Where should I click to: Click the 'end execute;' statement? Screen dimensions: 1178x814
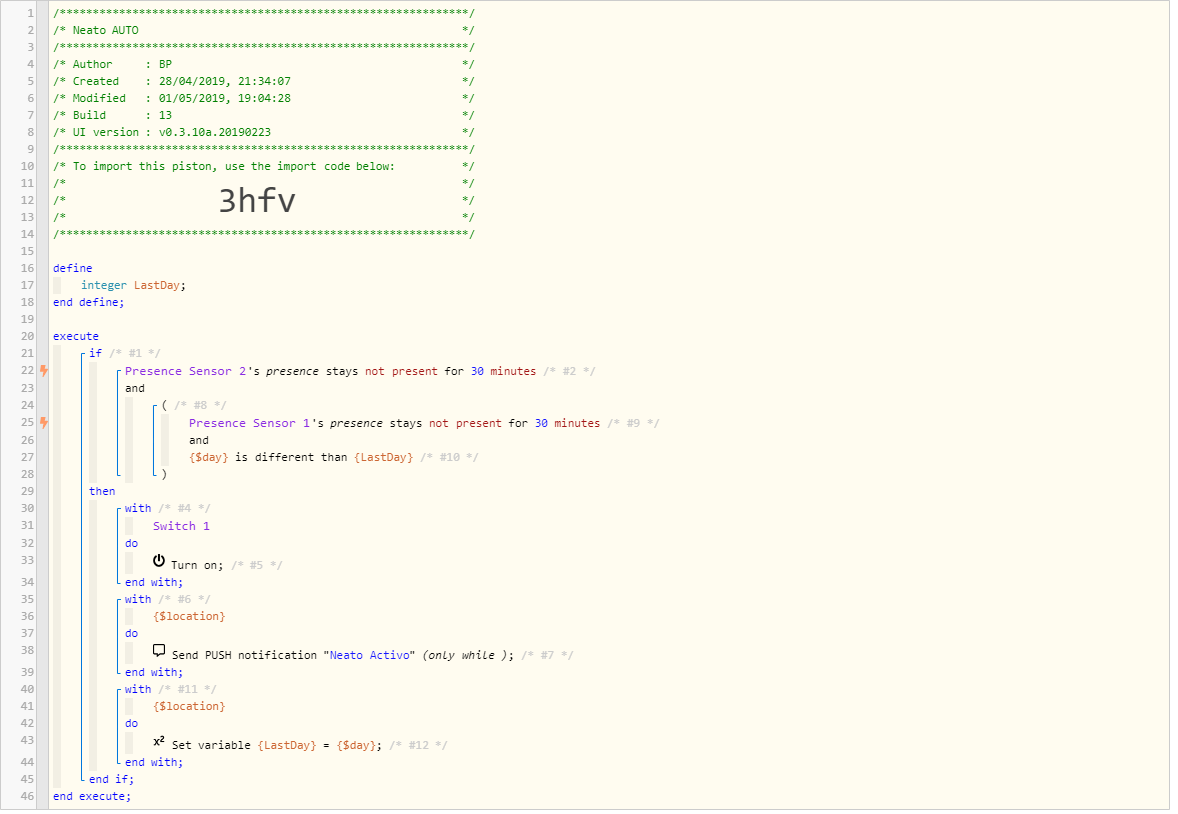coord(92,797)
